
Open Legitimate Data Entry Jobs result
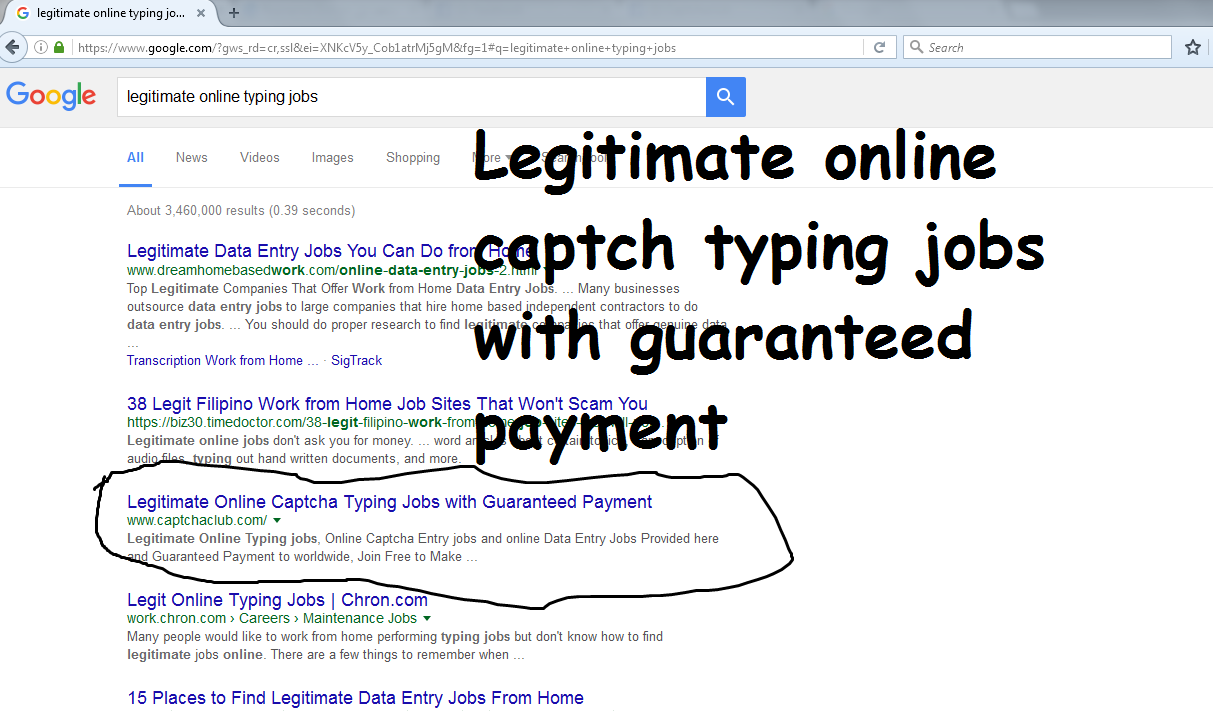[330, 251]
